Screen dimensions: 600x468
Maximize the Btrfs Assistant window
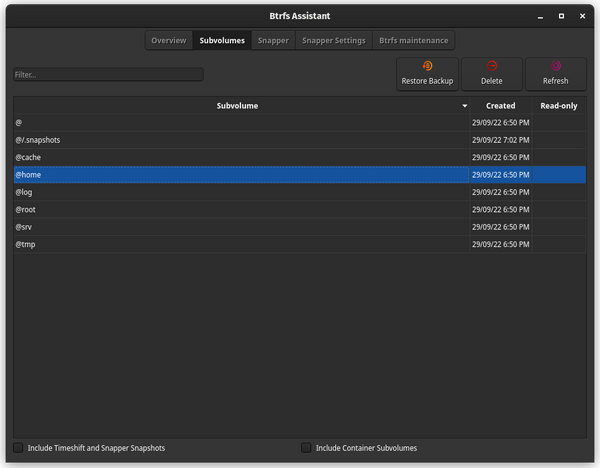561,15
